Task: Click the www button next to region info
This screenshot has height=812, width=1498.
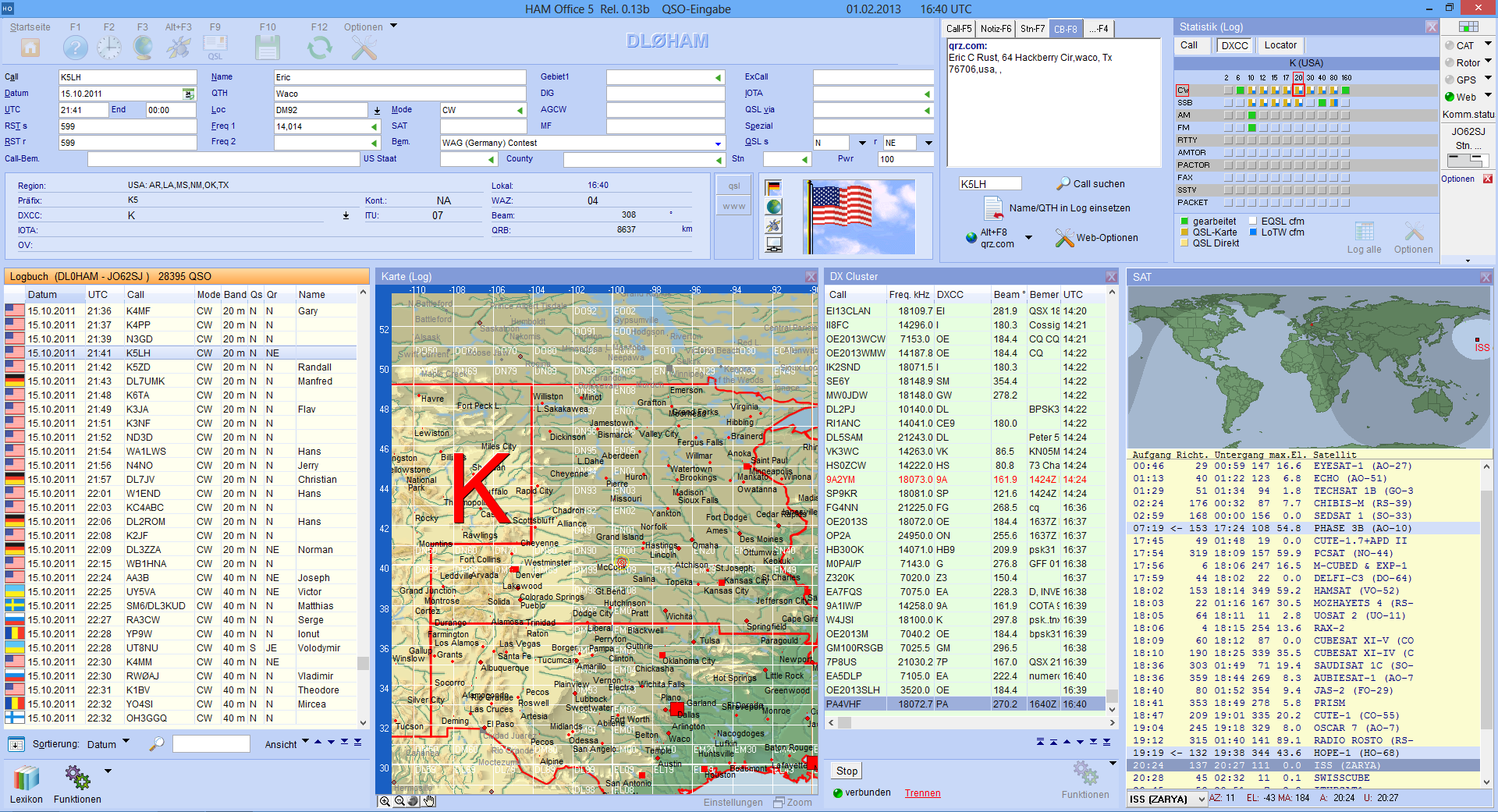Action: pos(734,207)
